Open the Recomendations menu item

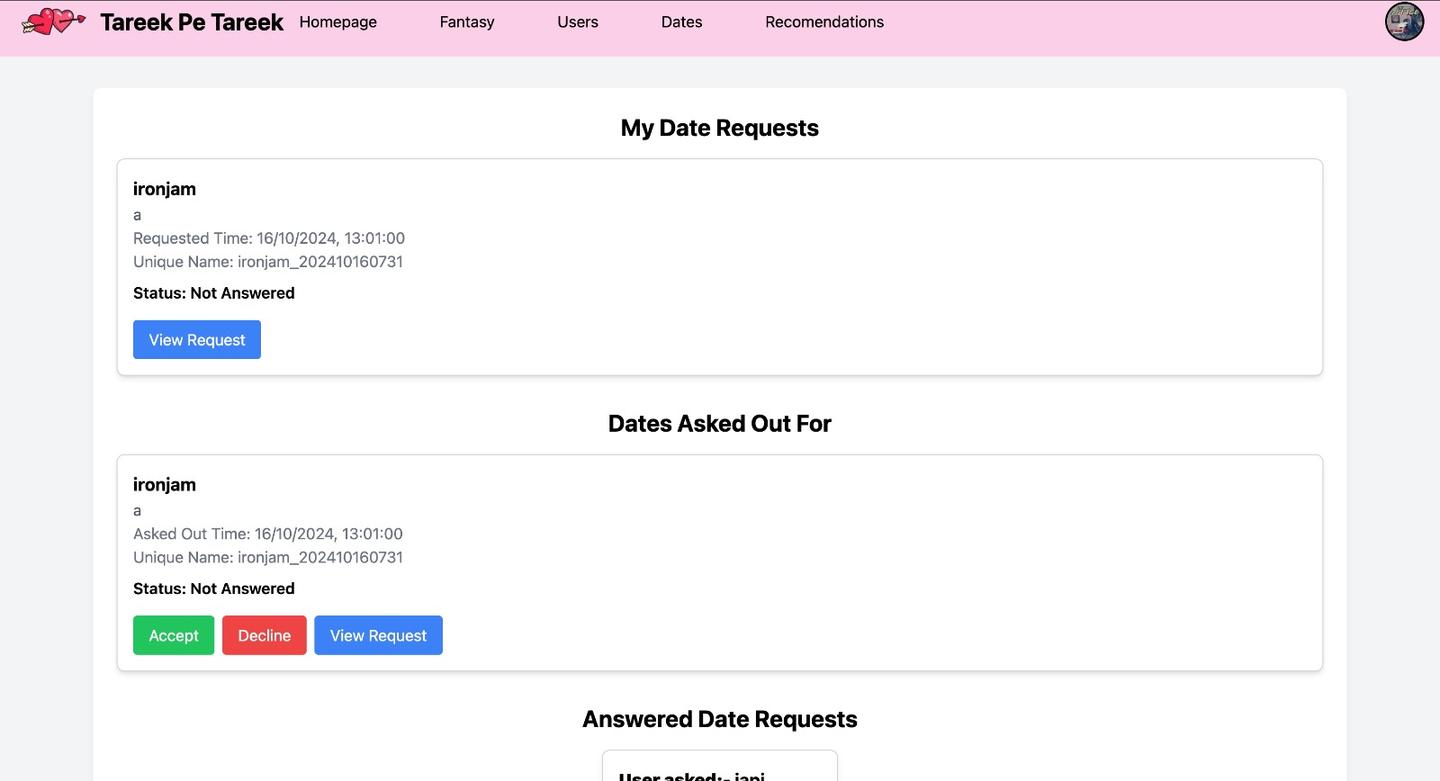(825, 22)
